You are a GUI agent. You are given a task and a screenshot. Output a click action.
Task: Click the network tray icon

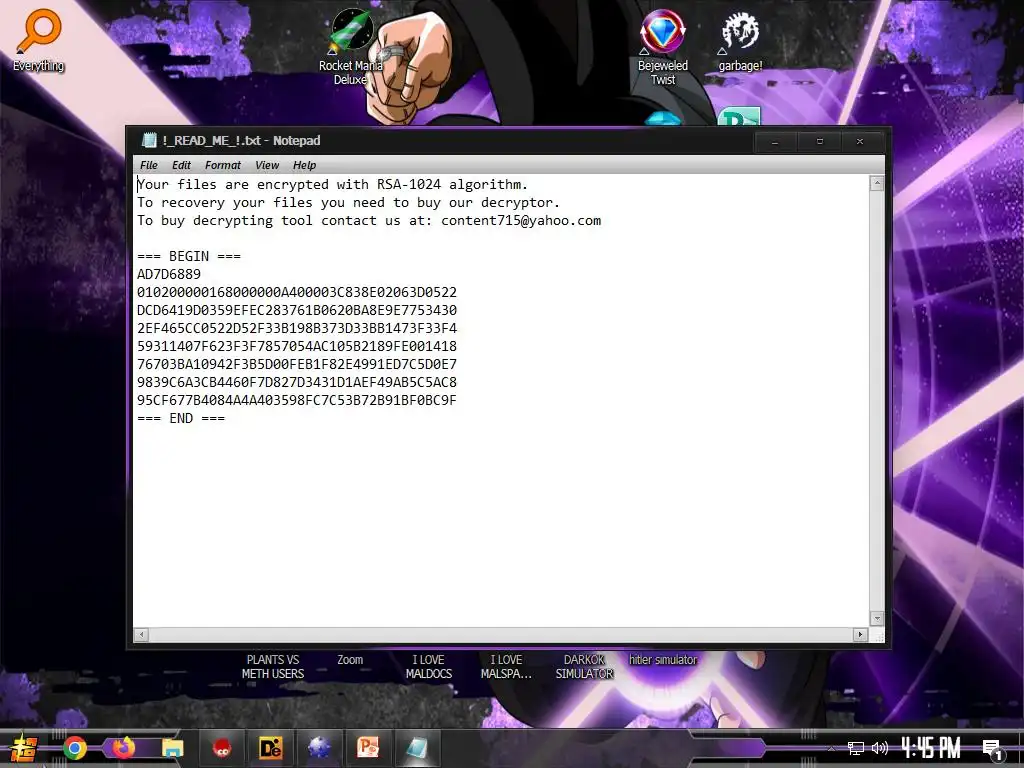tap(855, 748)
